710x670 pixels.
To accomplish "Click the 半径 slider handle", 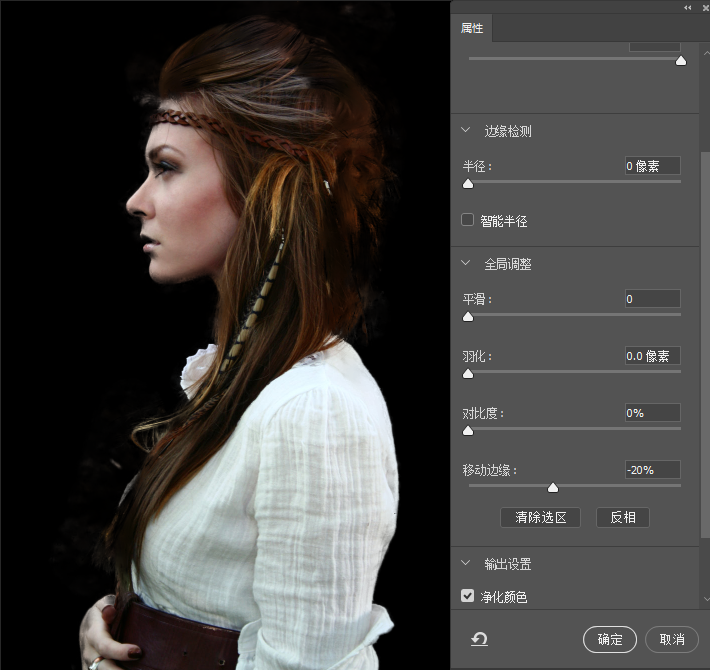I will pyautogui.click(x=467, y=184).
